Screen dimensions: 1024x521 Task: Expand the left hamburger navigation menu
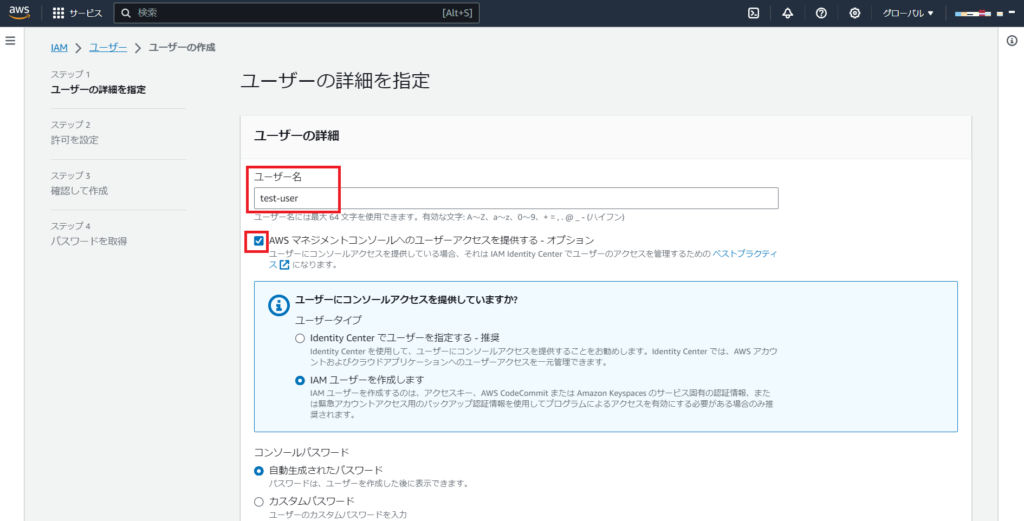11,40
